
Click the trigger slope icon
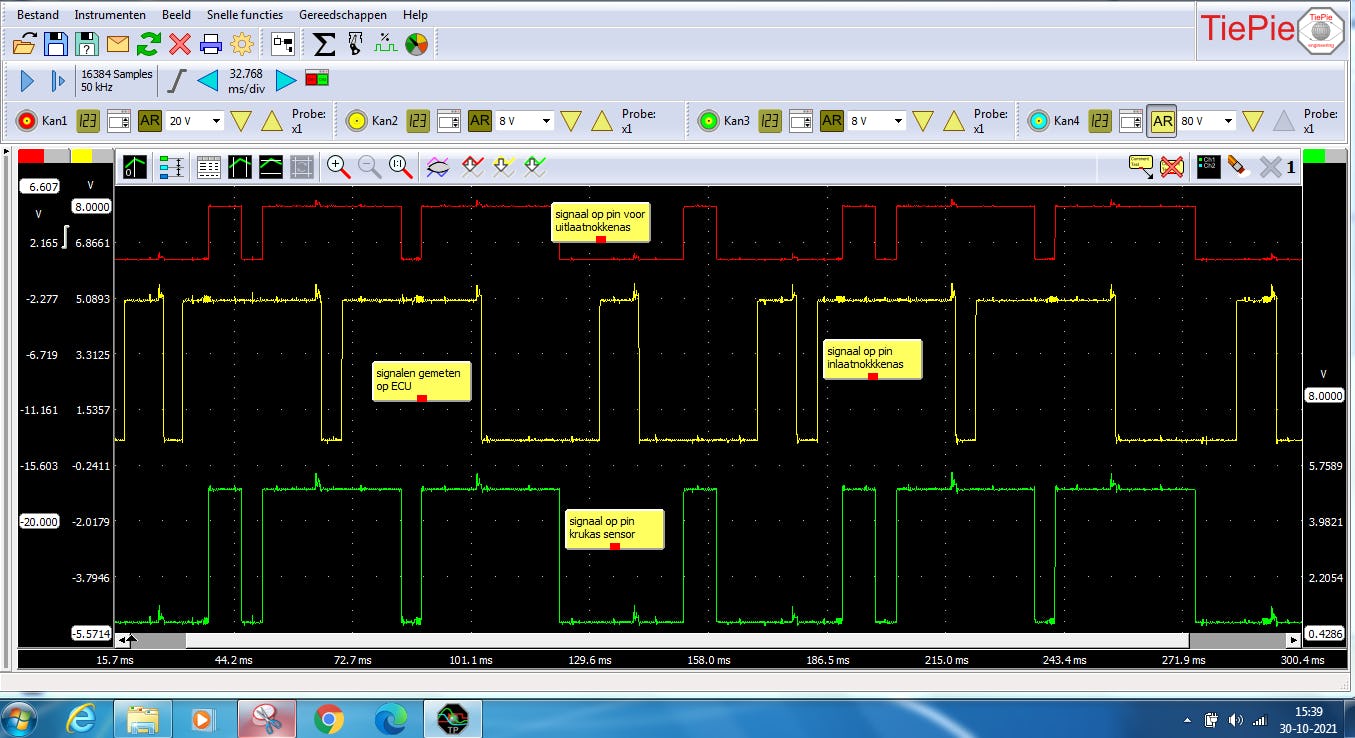(x=176, y=80)
